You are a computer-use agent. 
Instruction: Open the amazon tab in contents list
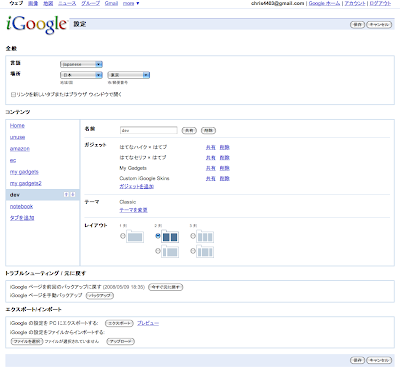[20, 149]
